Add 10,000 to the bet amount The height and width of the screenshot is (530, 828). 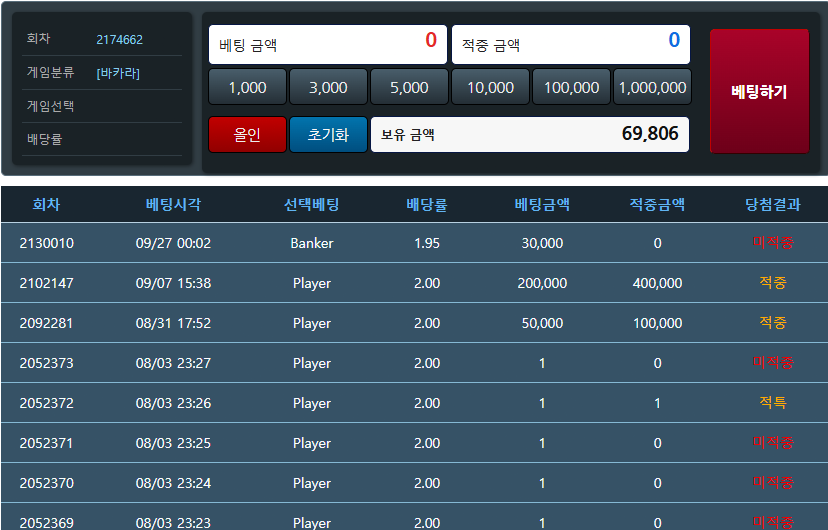[491, 87]
